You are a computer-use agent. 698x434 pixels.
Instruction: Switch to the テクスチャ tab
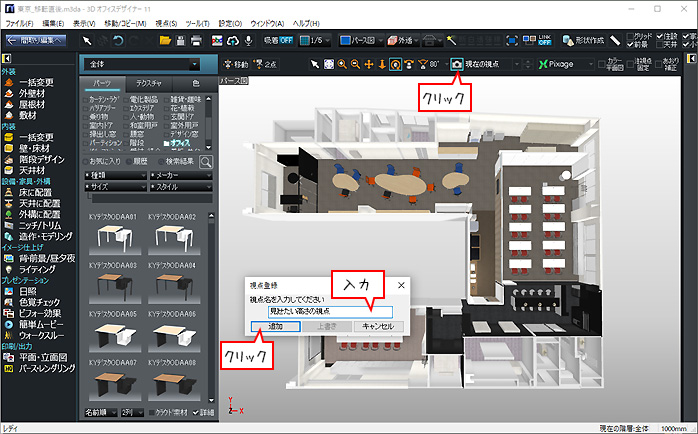point(150,84)
